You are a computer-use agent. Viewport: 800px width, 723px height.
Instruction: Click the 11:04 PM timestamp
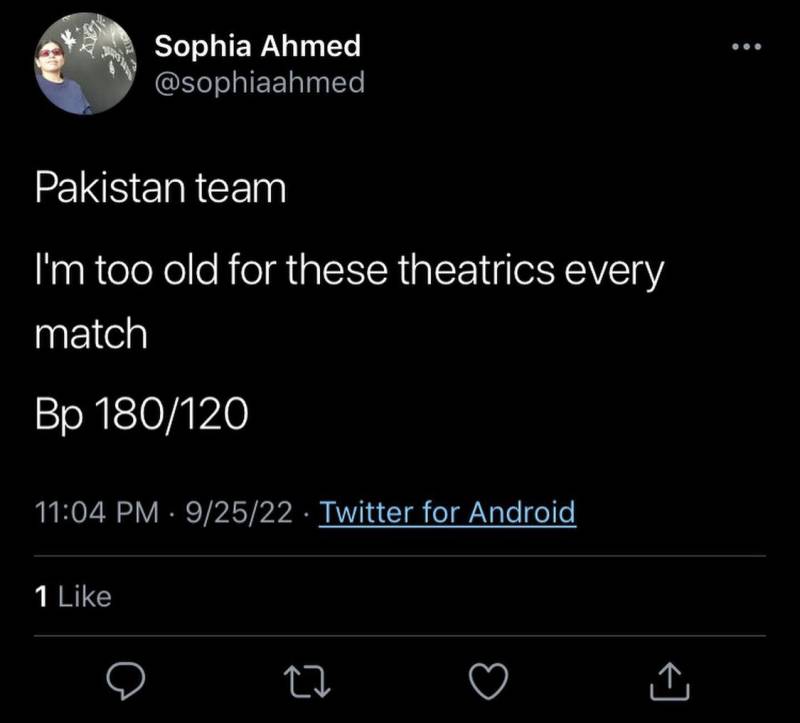pos(96,513)
